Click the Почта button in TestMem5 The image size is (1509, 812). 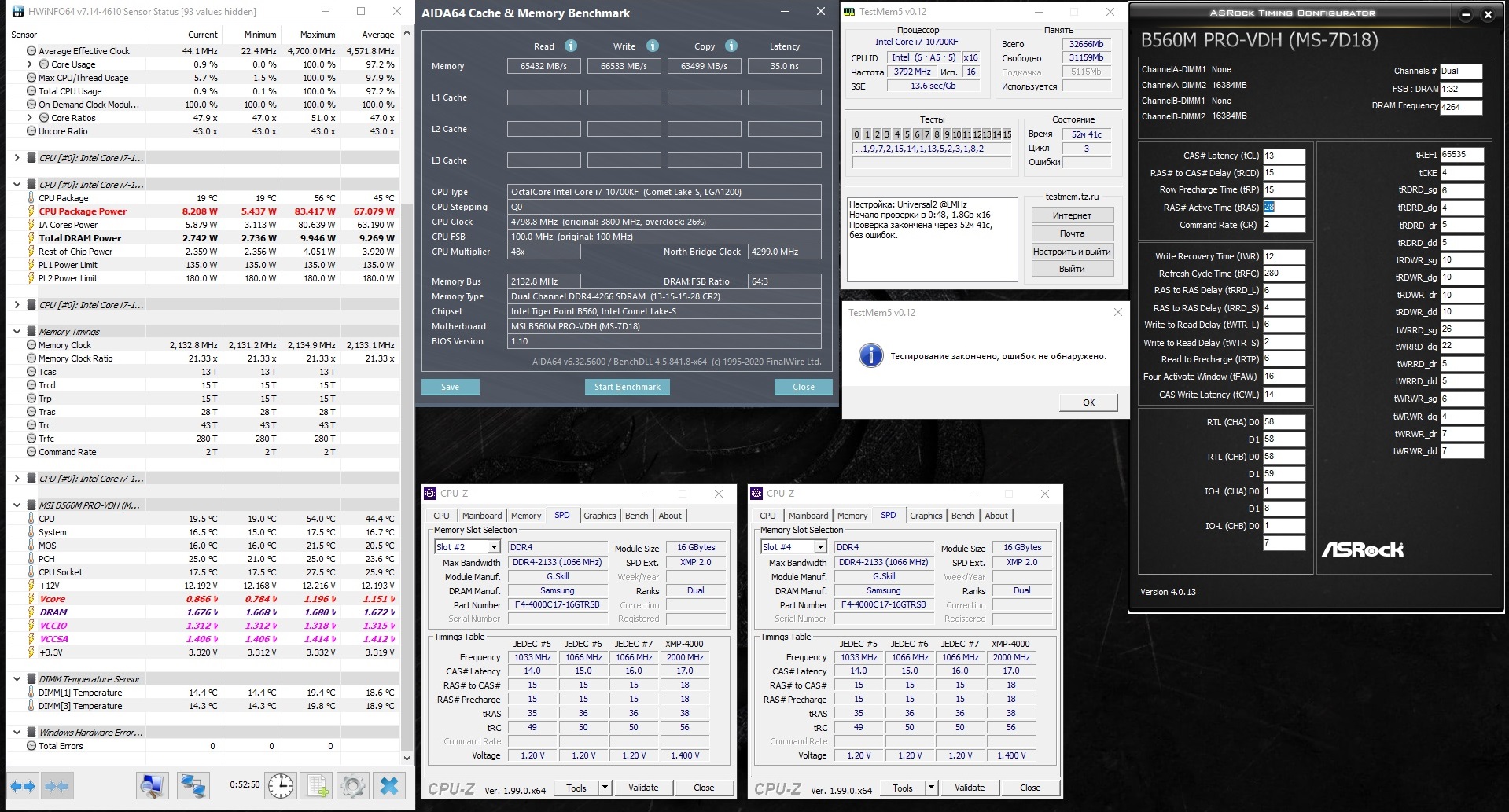point(1072,233)
